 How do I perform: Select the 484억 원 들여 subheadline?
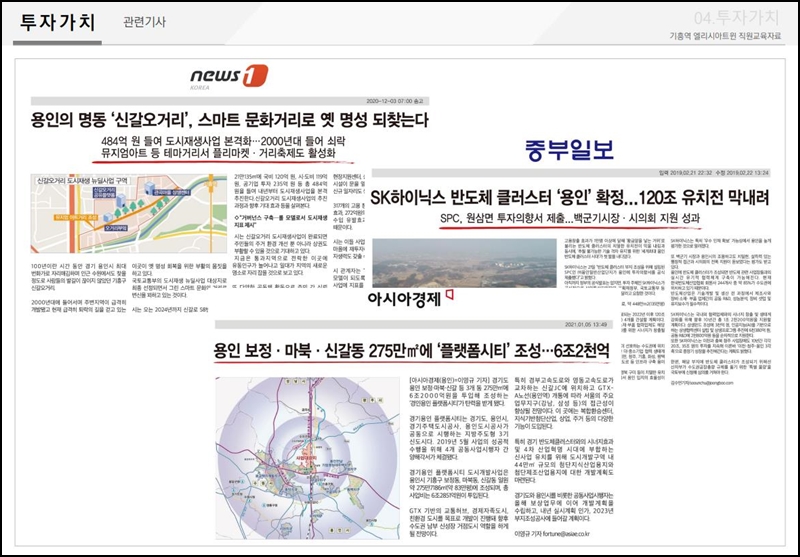click(x=223, y=141)
